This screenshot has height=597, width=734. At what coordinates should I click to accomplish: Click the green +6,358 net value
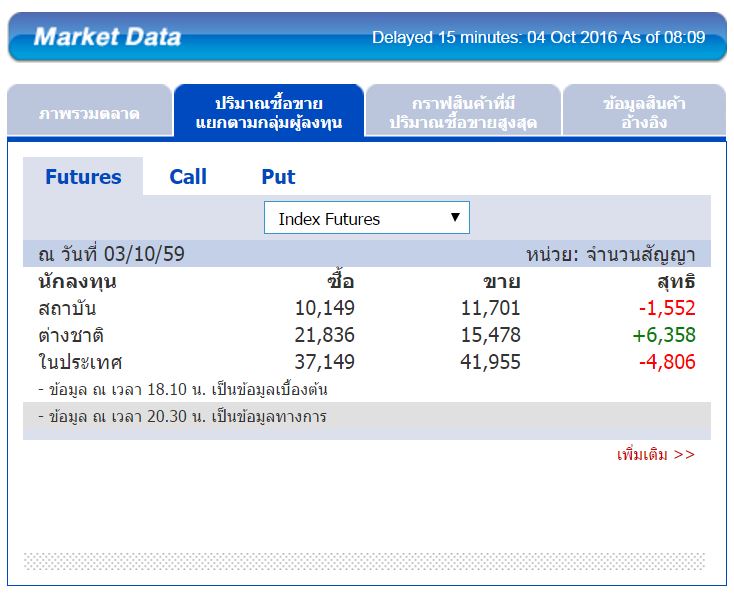point(663,335)
